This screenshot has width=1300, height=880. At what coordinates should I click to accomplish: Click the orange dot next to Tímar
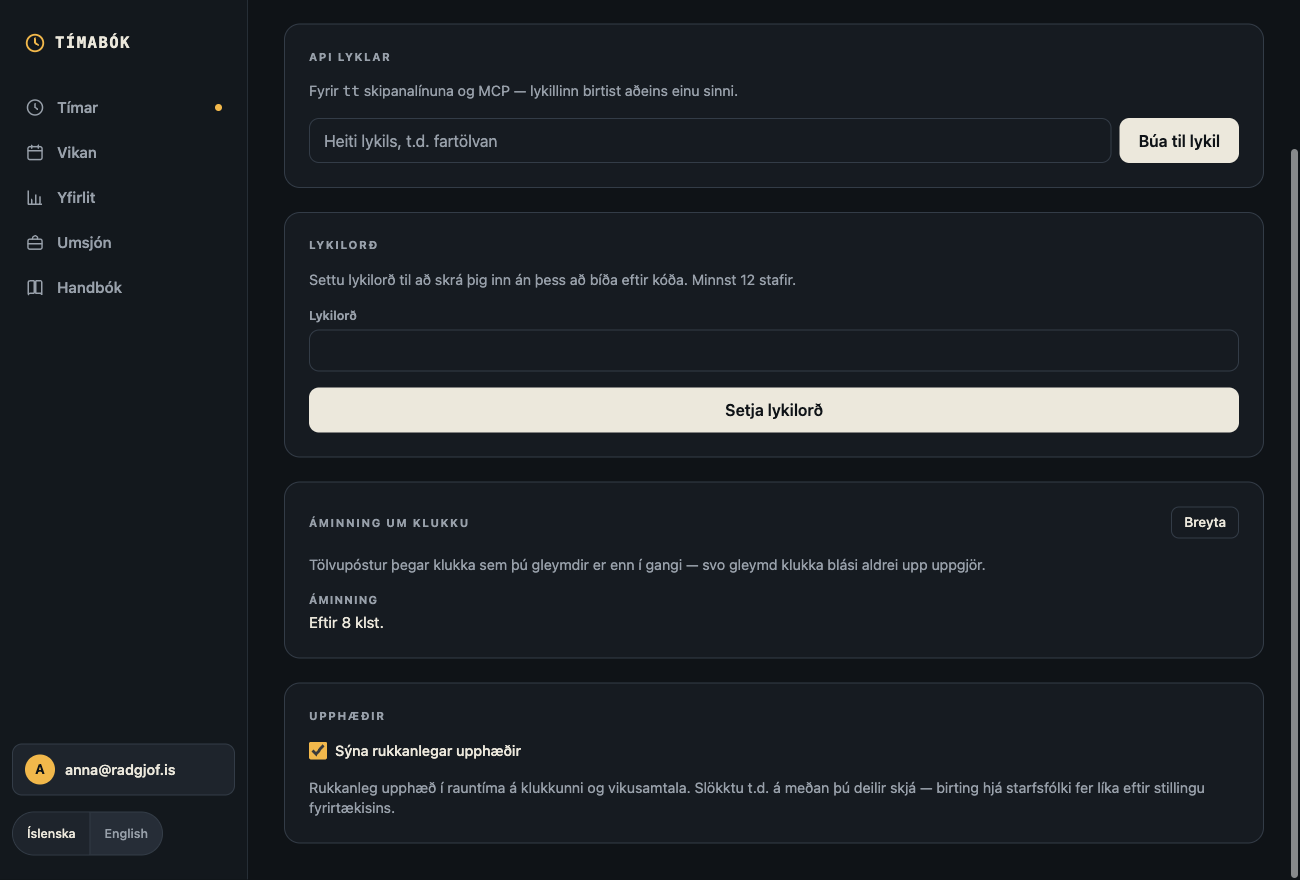coord(219,107)
